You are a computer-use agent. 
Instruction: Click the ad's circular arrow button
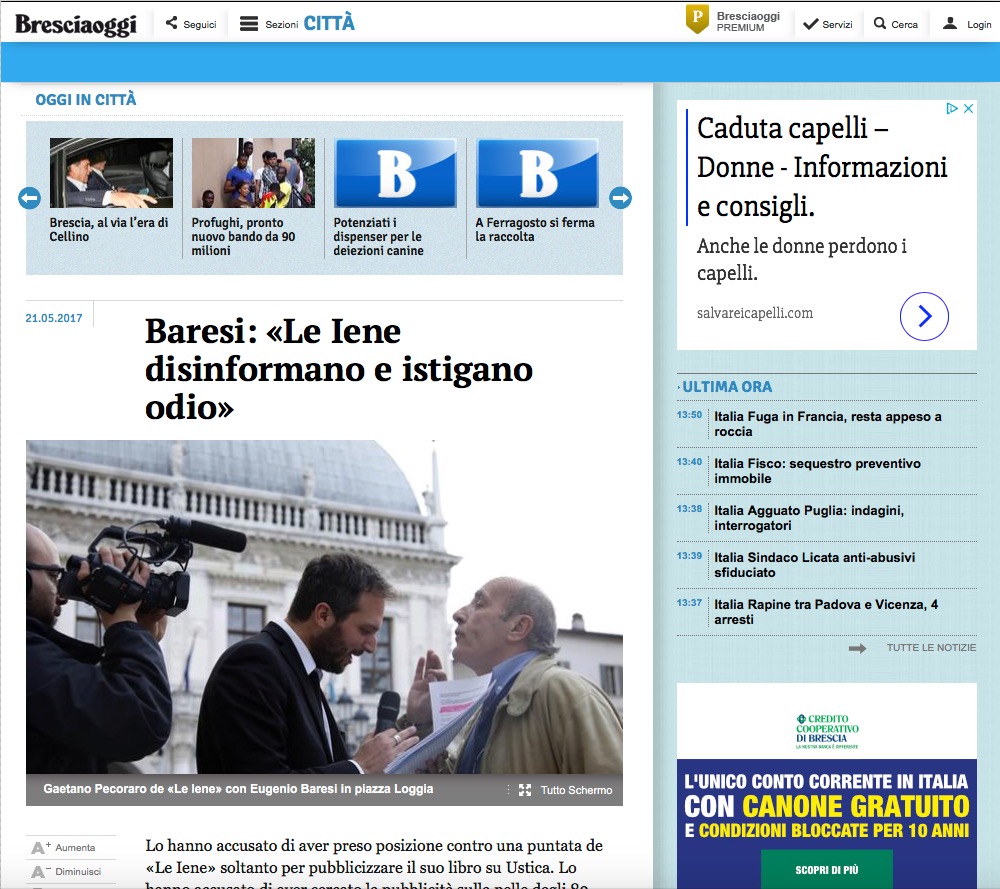click(x=923, y=317)
